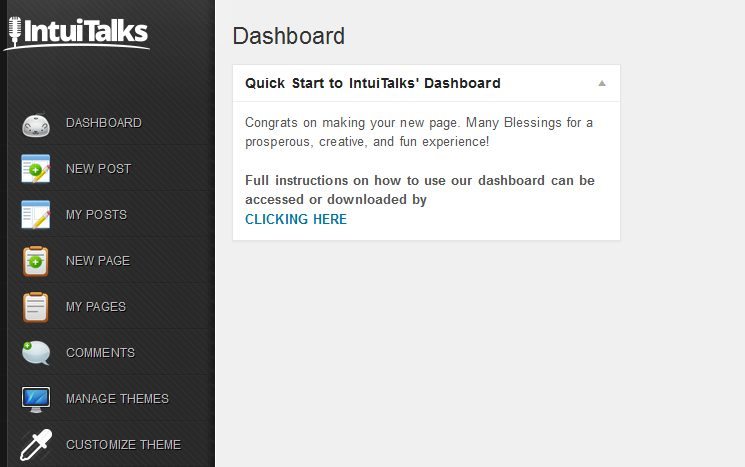Screen dimensions: 745x467
Task: Open the DASHBOARD menu label
Action: pyautogui.click(x=104, y=123)
